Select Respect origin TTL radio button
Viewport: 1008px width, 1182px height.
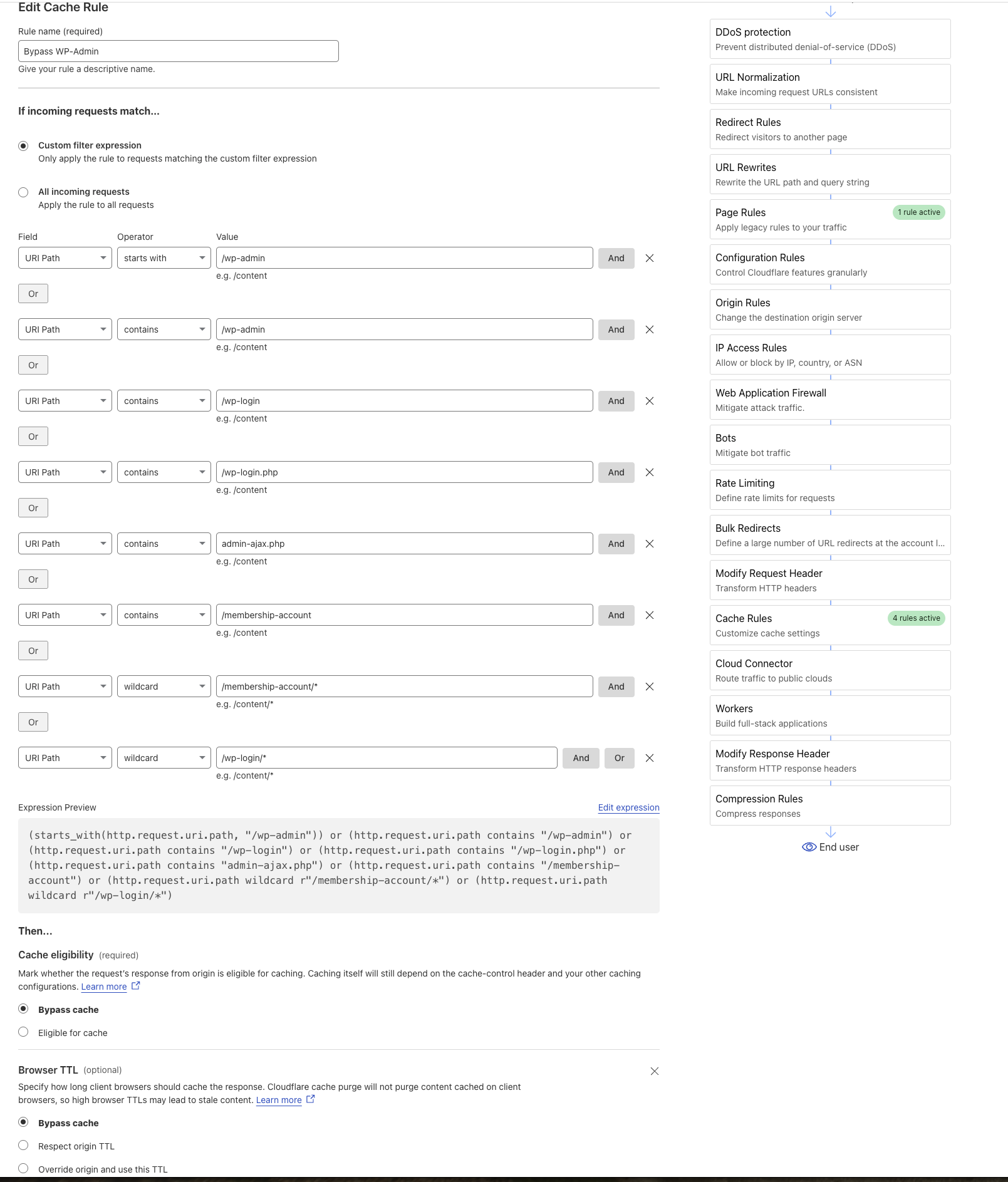tap(23, 1146)
